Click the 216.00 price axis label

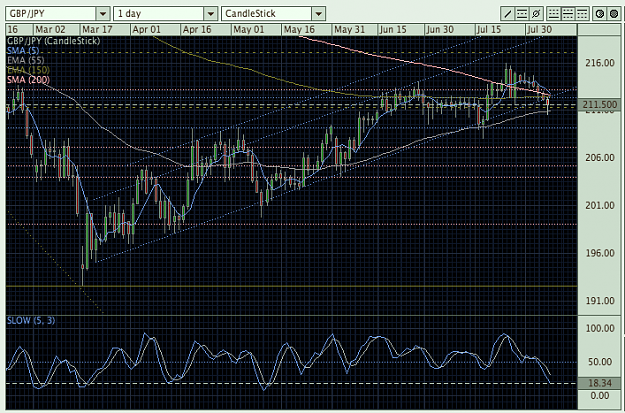pos(600,63)
